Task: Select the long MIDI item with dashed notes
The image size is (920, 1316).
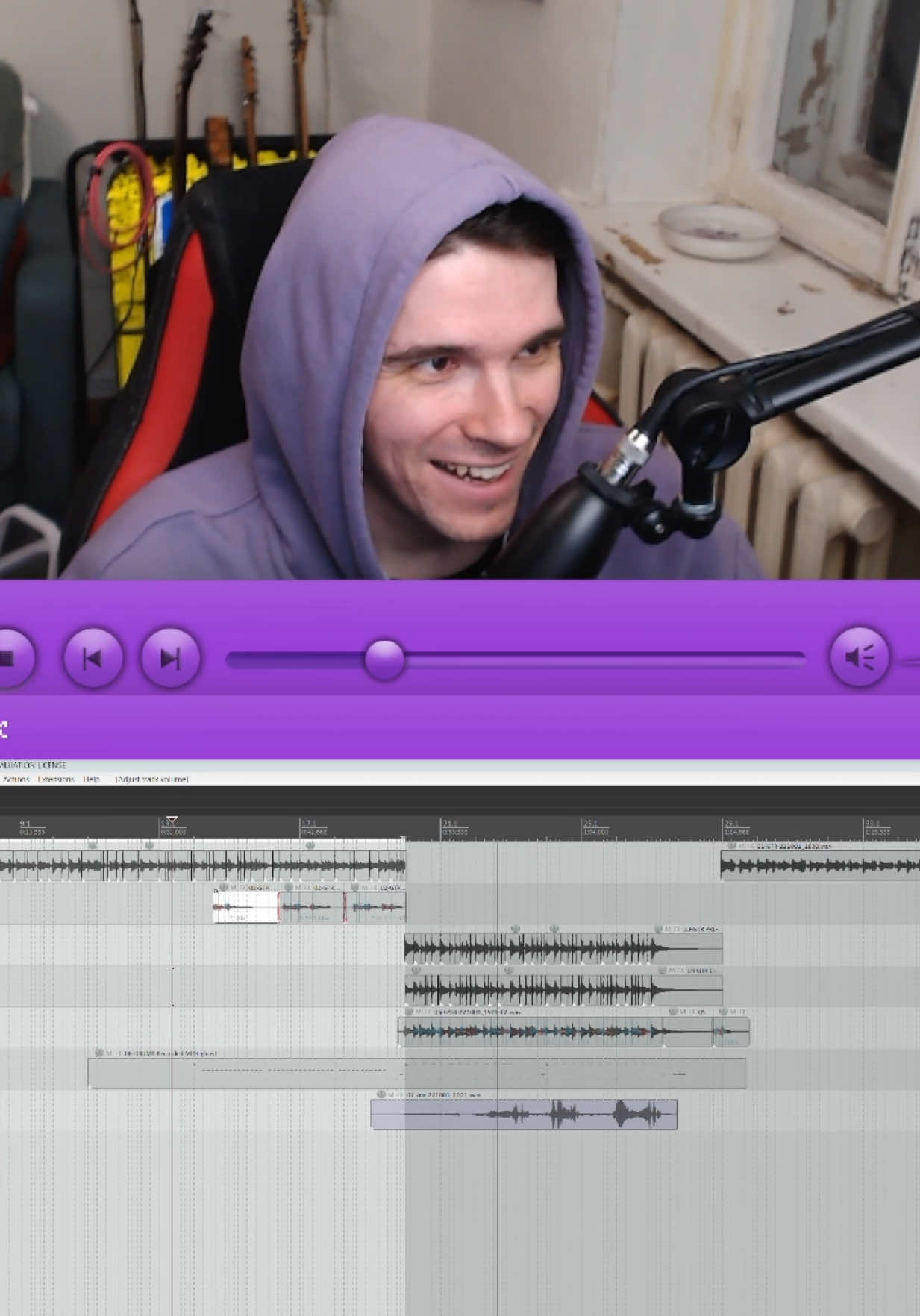Action: (417, 1073)
